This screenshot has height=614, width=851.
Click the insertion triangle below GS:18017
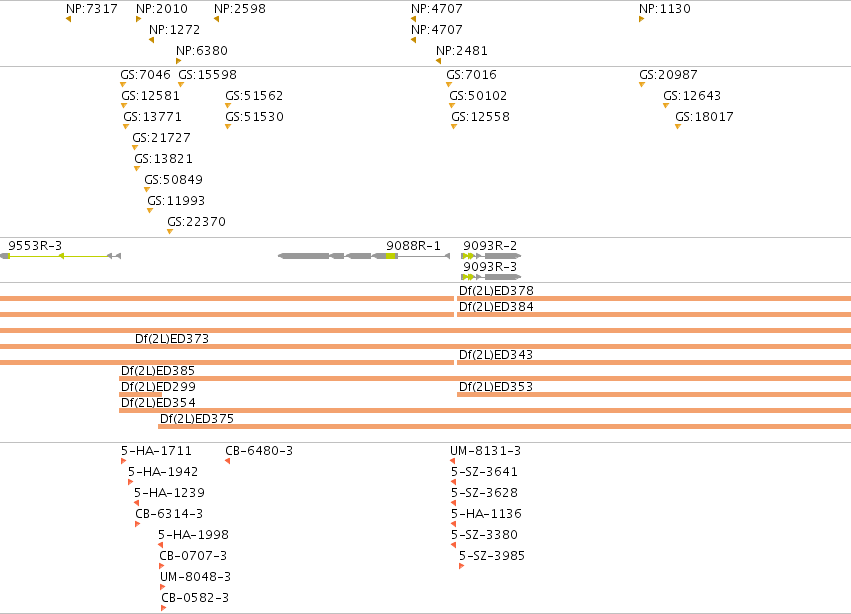[678, 126]
